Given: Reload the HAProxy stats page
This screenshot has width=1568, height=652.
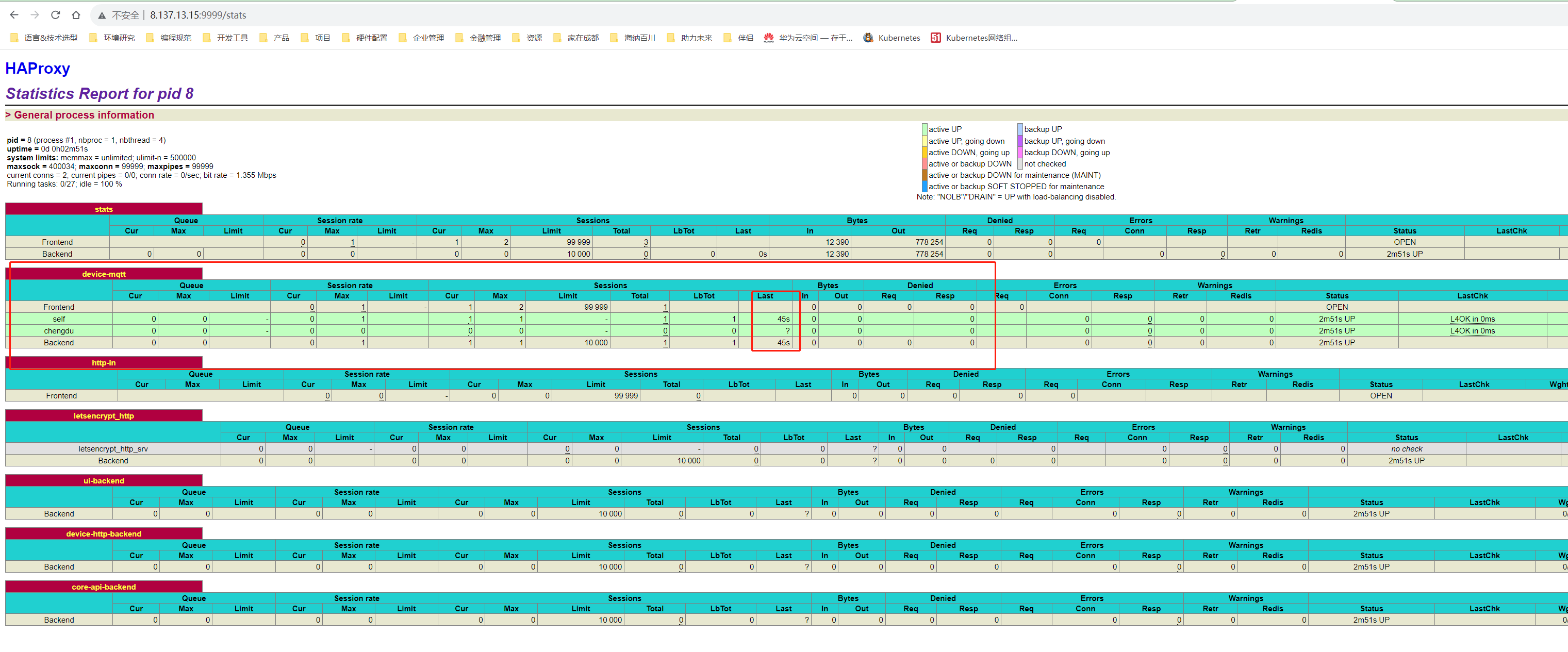Looking at the screenshot, I should [55, 14].
